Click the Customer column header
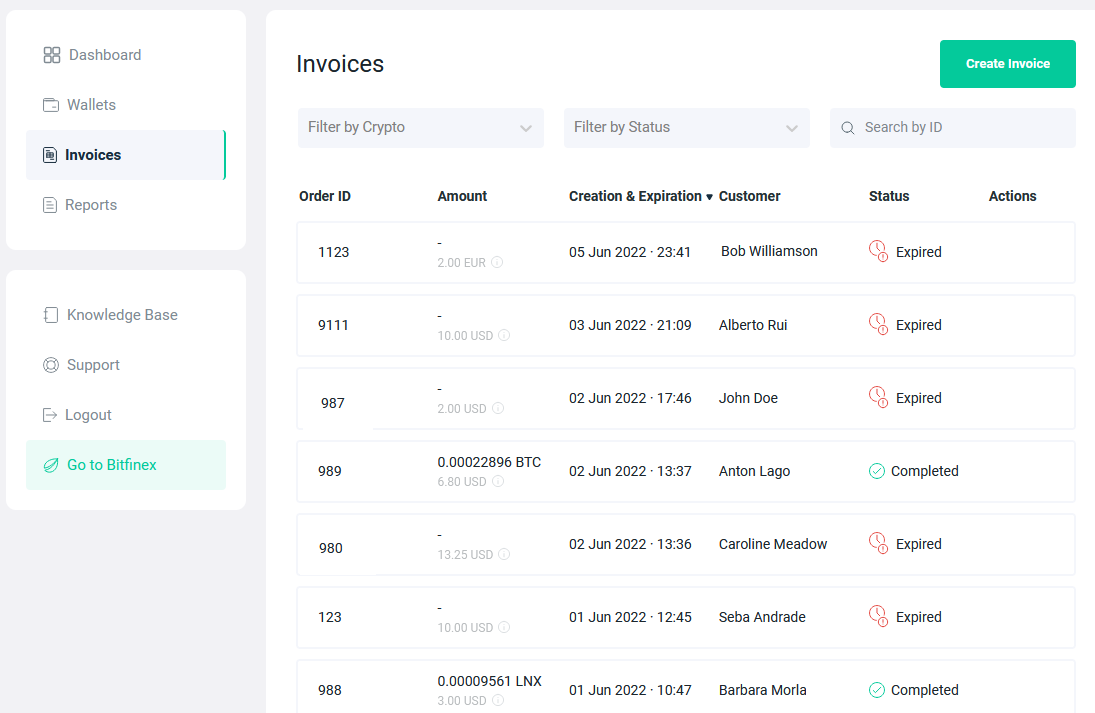 pyautogui.click(x=749, y=196)
